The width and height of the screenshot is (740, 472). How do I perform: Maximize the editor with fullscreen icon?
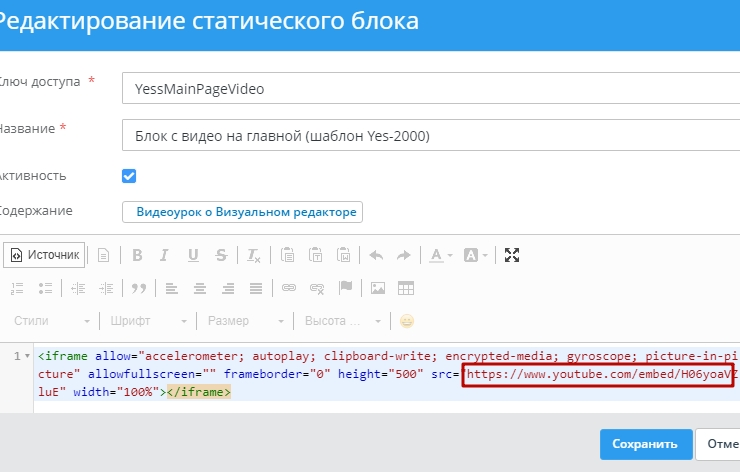tap(512, 255)
